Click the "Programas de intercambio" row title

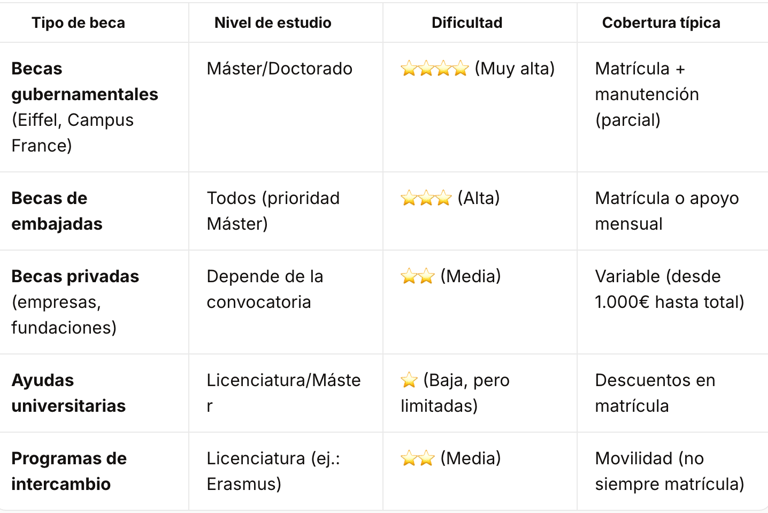point(69,471)
